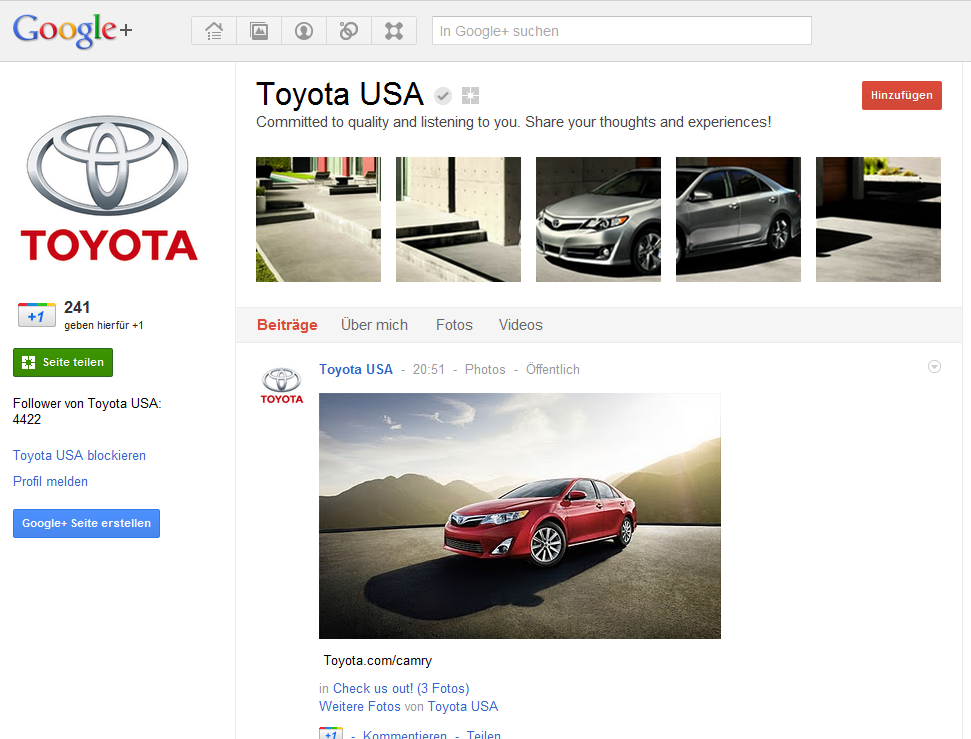Open the Toyota USA post author link

click(356, 369)
